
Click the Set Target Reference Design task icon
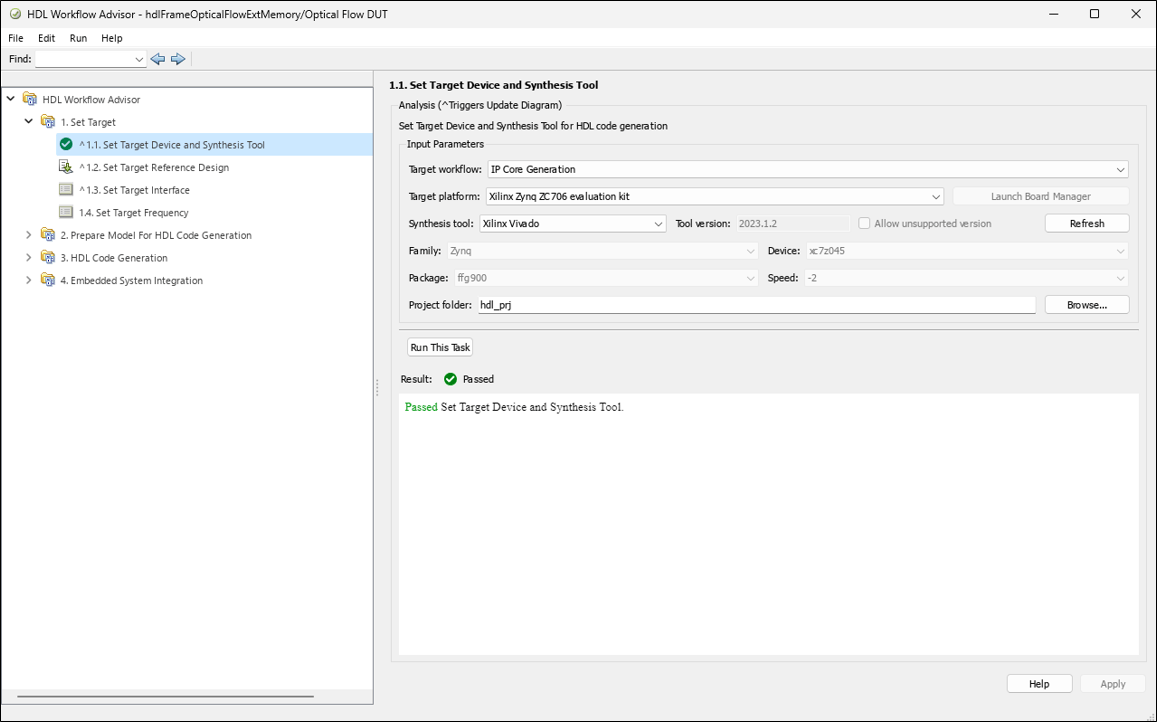(66, 167)
